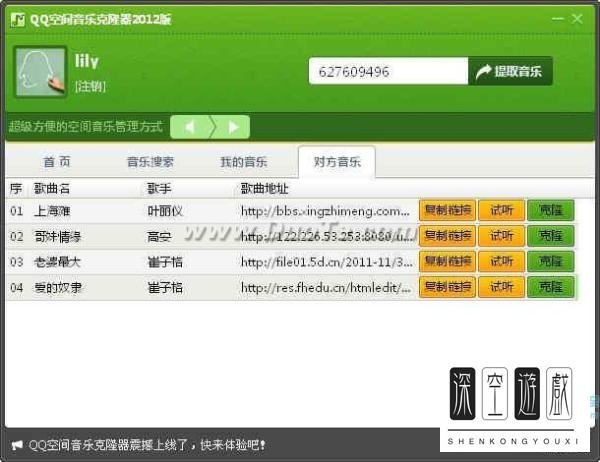
Task: Copy link for song row 02
Action: (x=447, y=236)
